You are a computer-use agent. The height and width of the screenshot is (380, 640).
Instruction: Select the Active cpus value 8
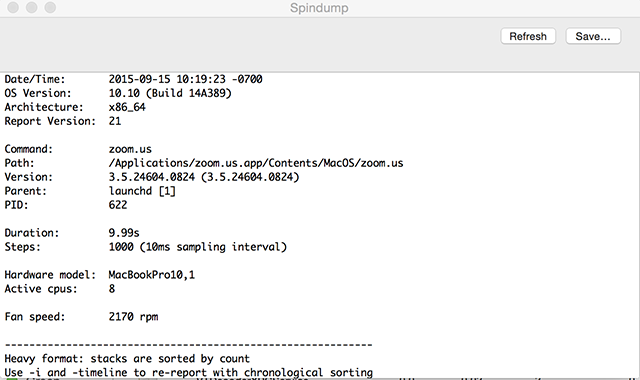click(x=112, y=289)
